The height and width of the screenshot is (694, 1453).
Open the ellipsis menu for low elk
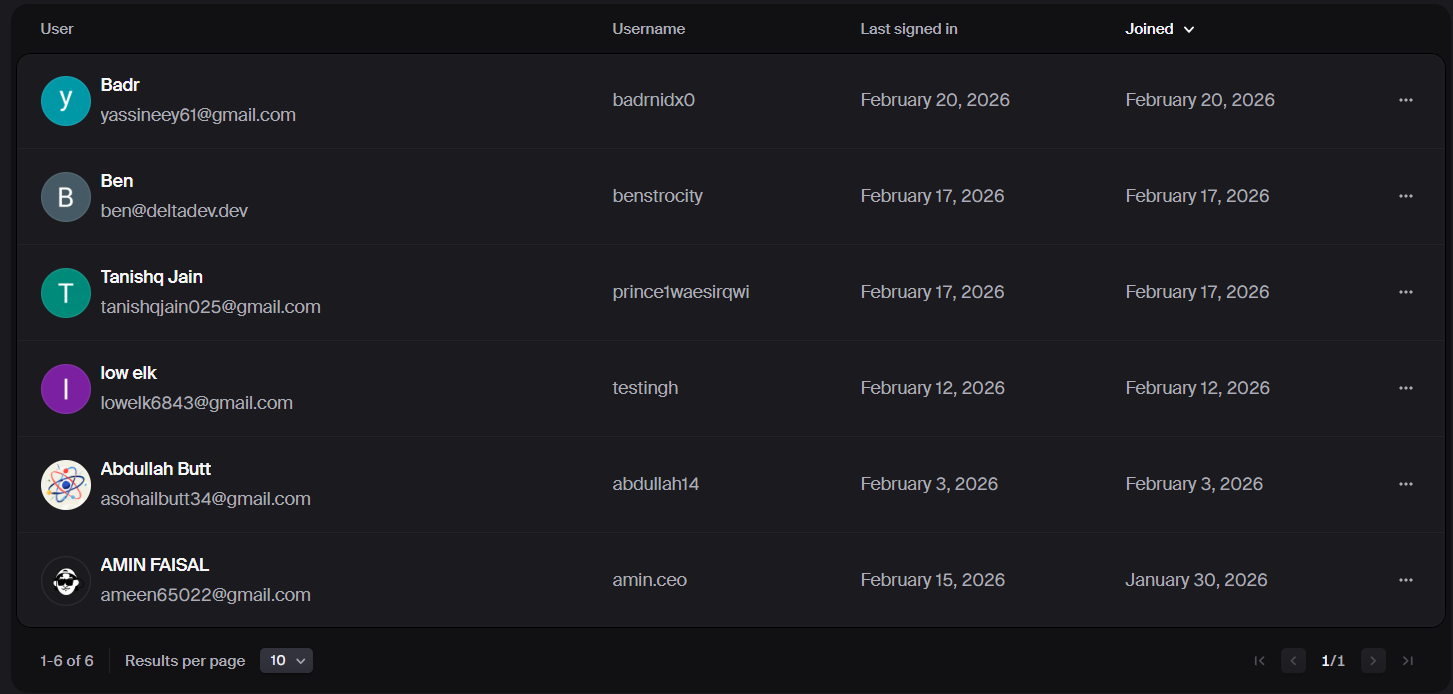[x=1405, y=388]
